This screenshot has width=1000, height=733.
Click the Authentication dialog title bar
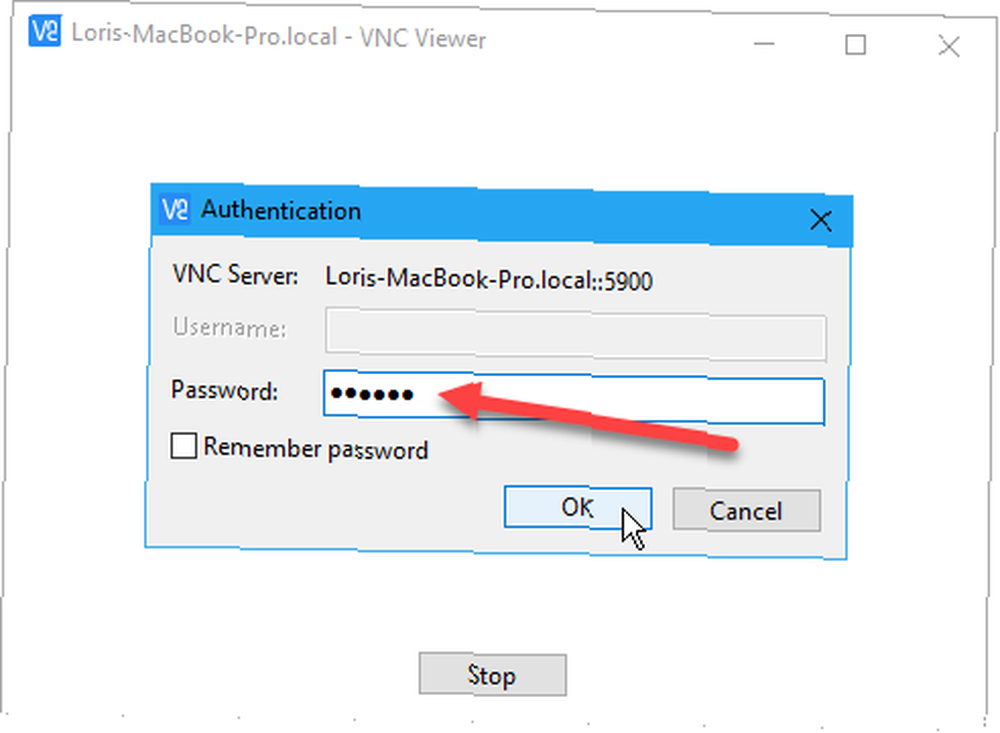501,216
